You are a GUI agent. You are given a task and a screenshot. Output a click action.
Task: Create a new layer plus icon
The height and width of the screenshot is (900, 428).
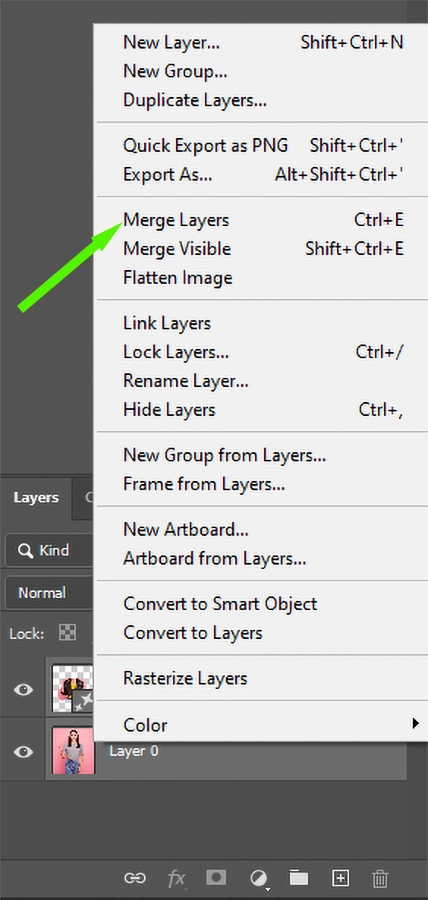click(340, 878)
